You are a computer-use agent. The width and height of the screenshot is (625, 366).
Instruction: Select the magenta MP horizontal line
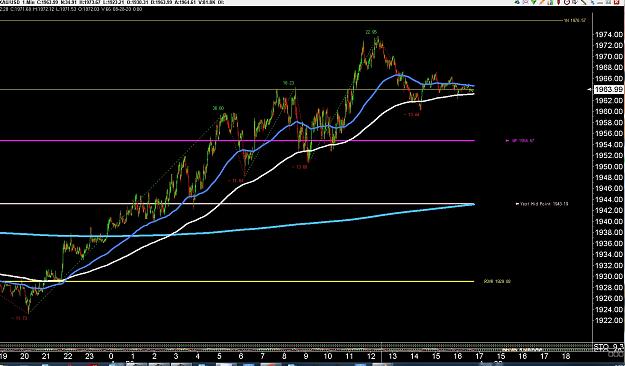(x=237, y=140)
